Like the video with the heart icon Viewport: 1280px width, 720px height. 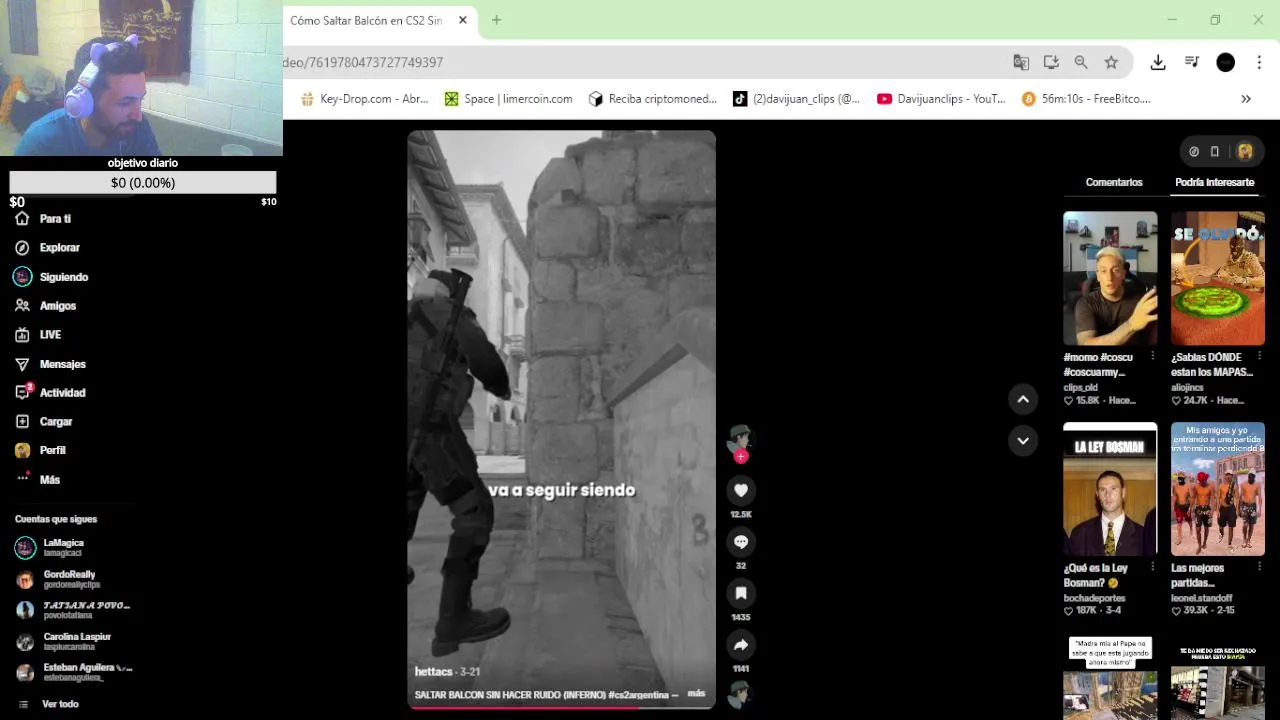pyautogui.click(x=741, y=490)
